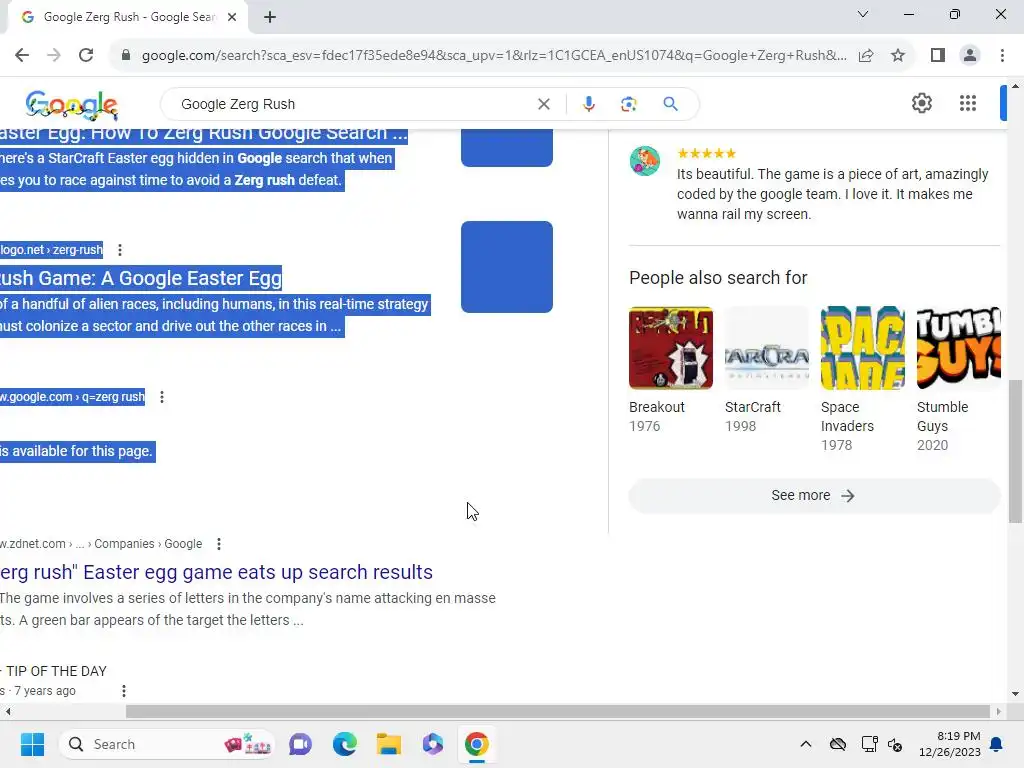Click the zdnet.com Companies Google breadcrumb
The width and height of the screenshot is (1024, 768).
coord(101,544)
